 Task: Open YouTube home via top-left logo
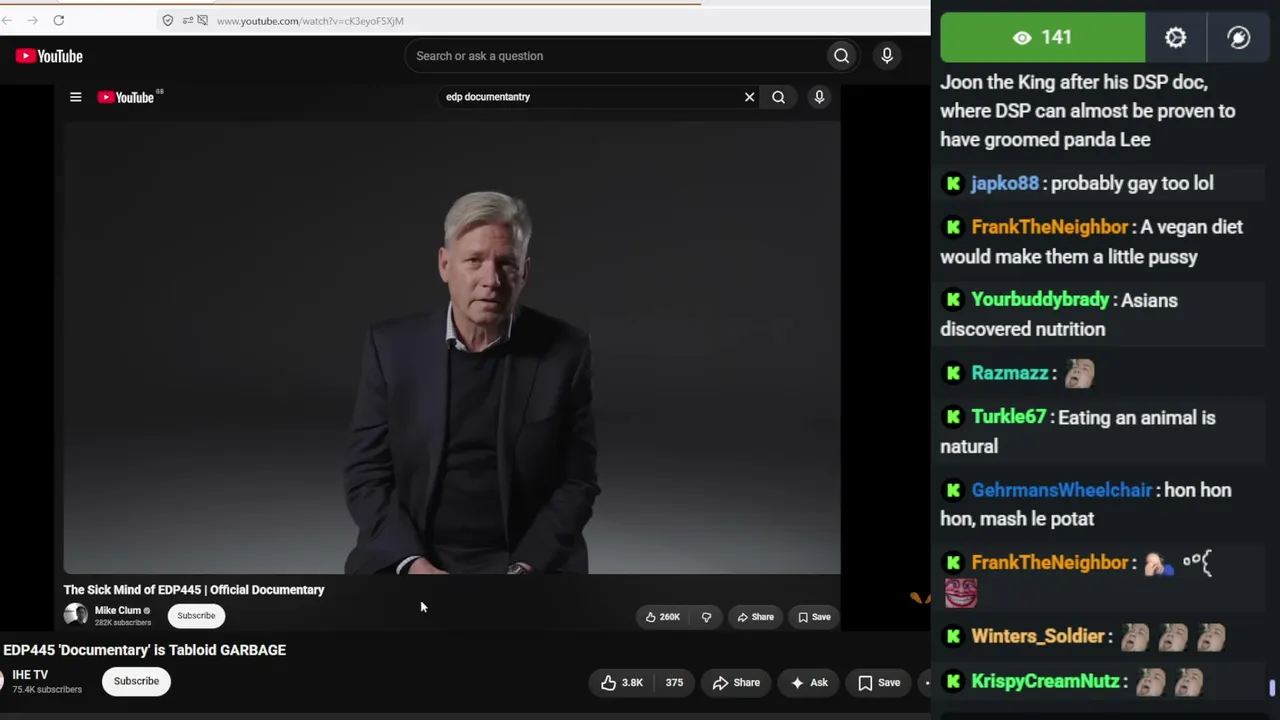(x=49, y=56)
